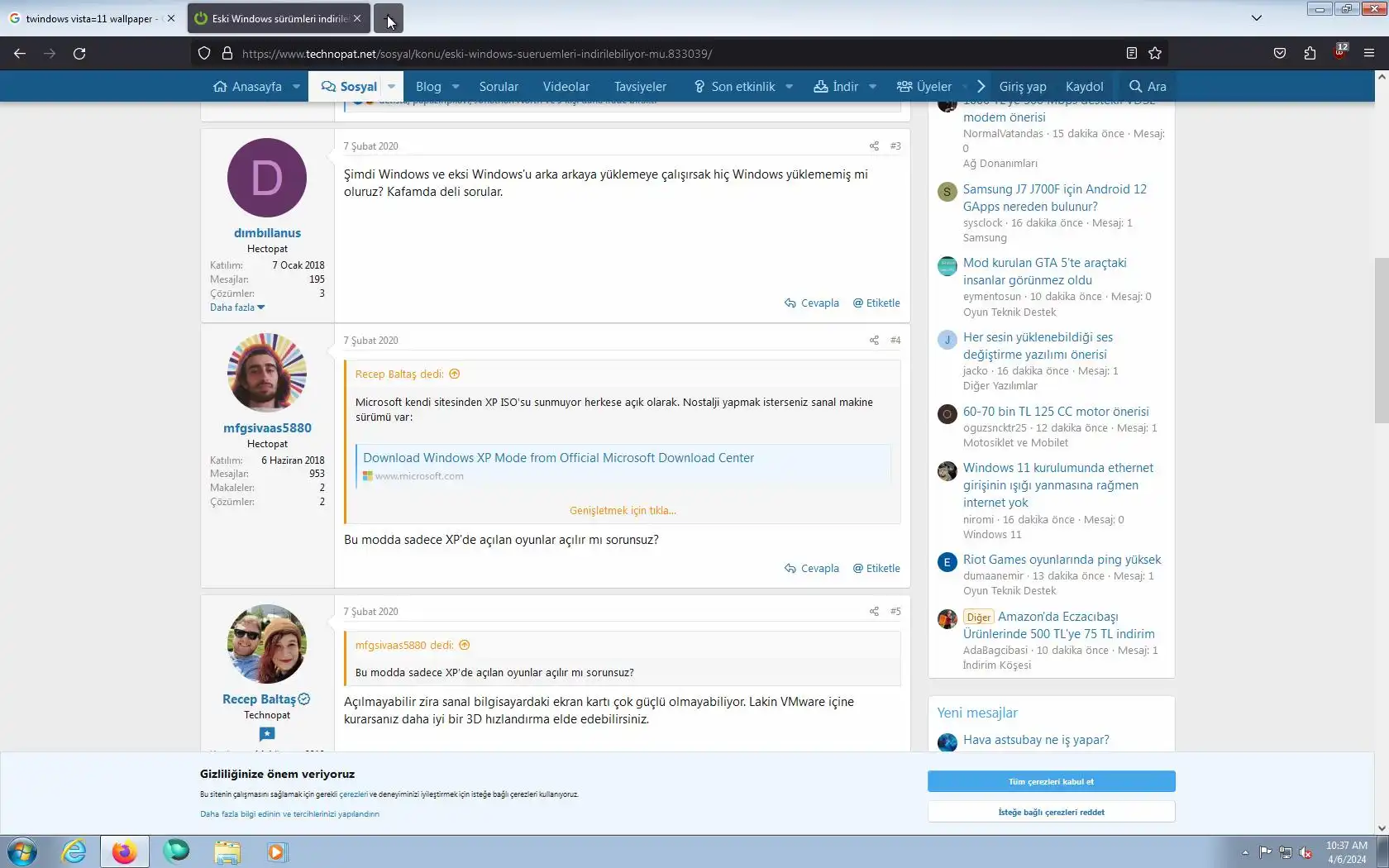Open the Tavsiyeler page

pyautogui.click(x=640, y=86)
